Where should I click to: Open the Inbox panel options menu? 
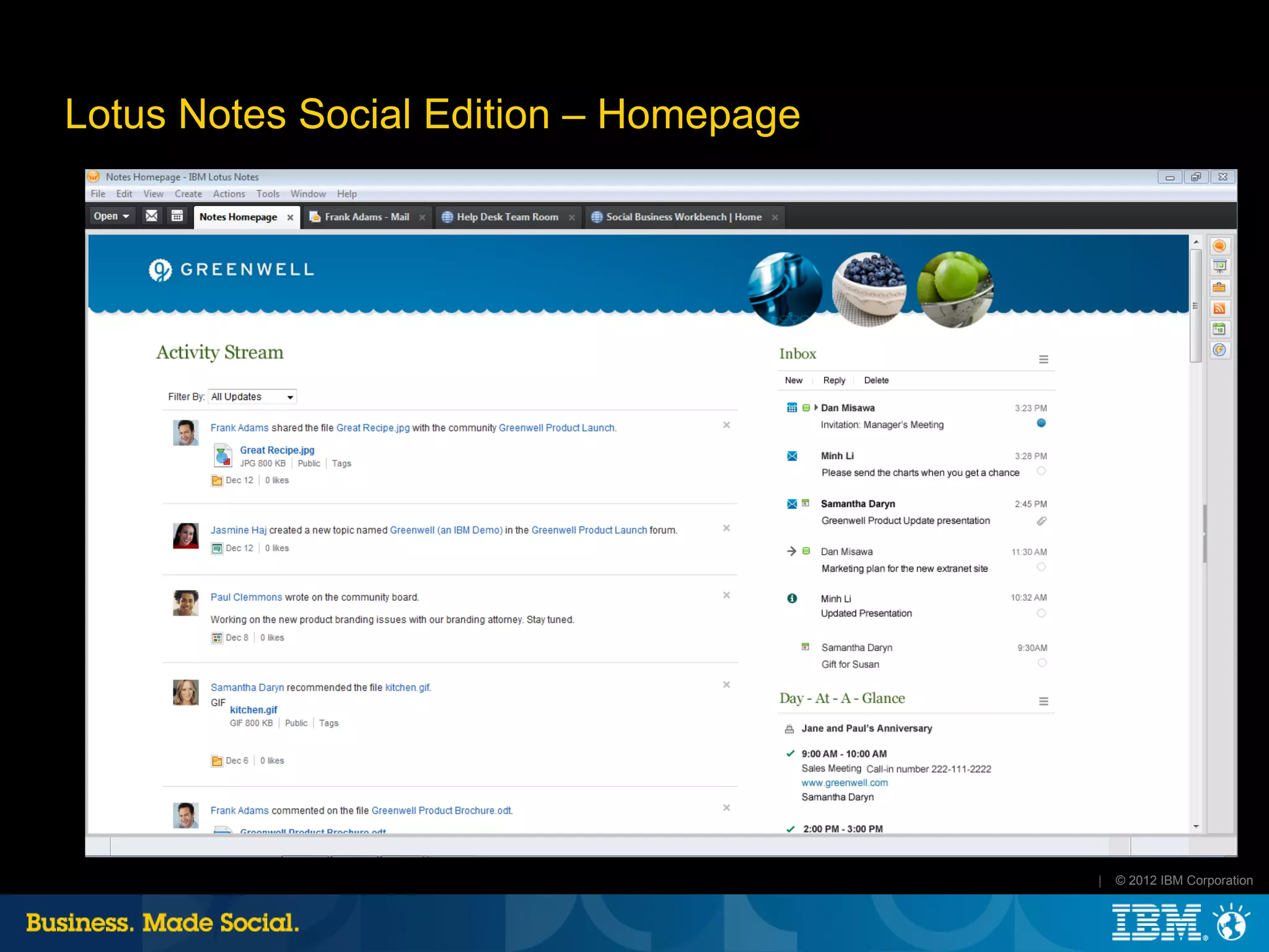(x=1043, y=359)
